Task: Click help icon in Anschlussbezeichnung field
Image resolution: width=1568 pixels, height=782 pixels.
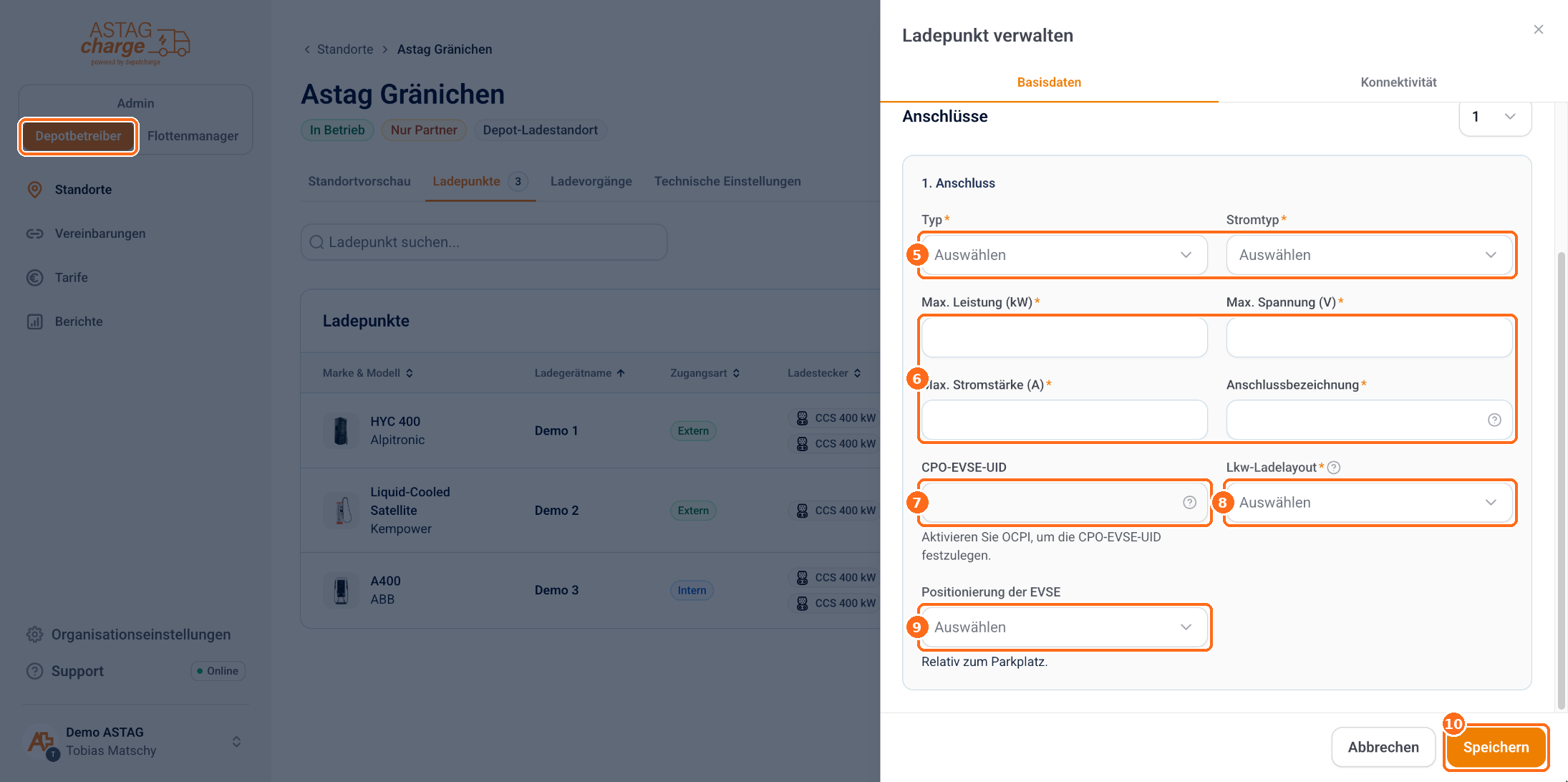Action: [x=1494, y=420]
